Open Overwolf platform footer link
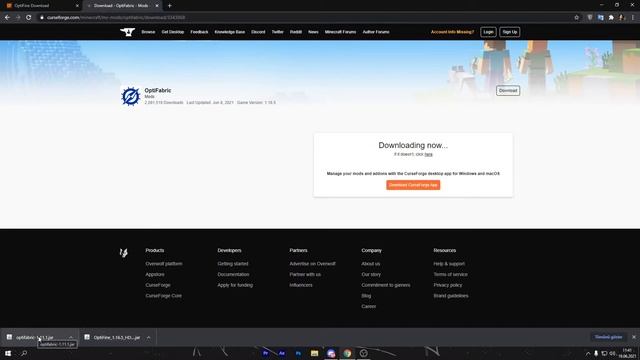Screen dimensions: 640x360 (x=164, y=264)
